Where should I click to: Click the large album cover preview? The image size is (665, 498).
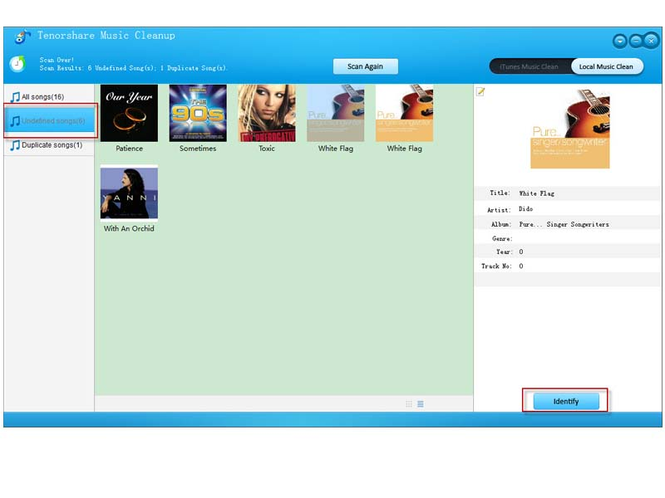pos(570,129)
